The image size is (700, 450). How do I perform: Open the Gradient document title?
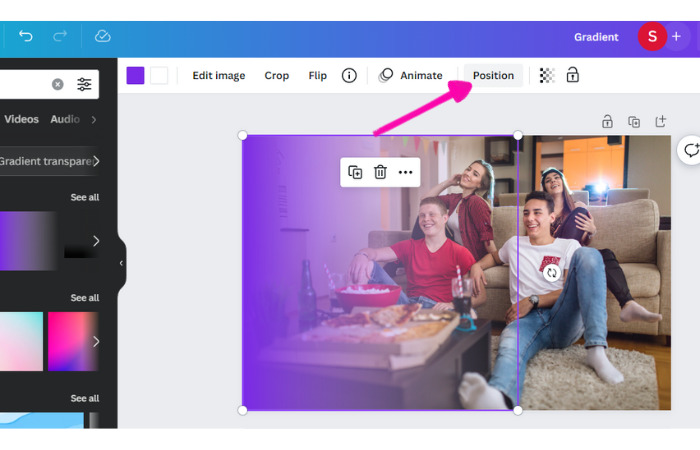pos(596,37)
